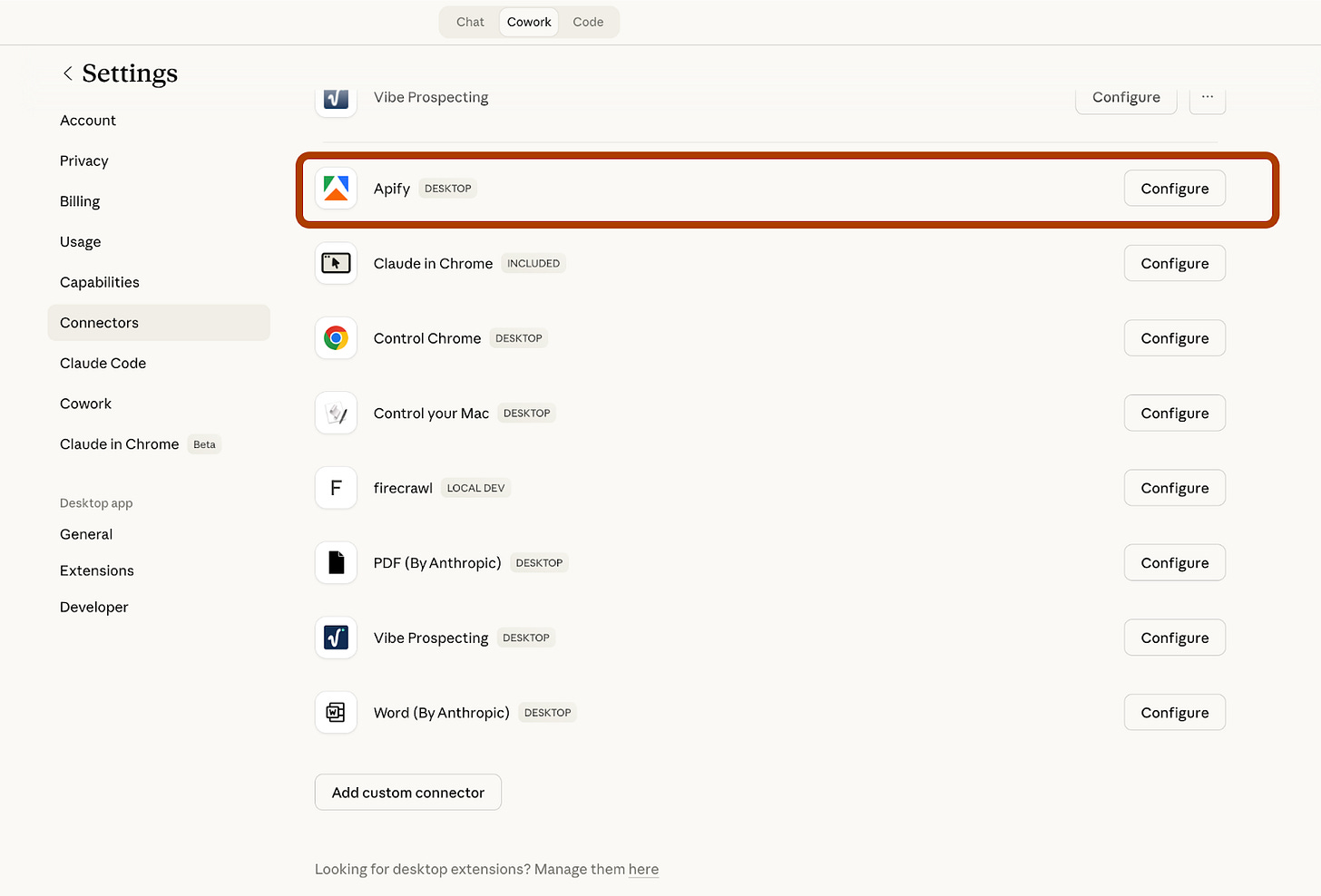
Task: Click the Vibe Prospecting DESKTOP row icon
Action: point(336,638)
